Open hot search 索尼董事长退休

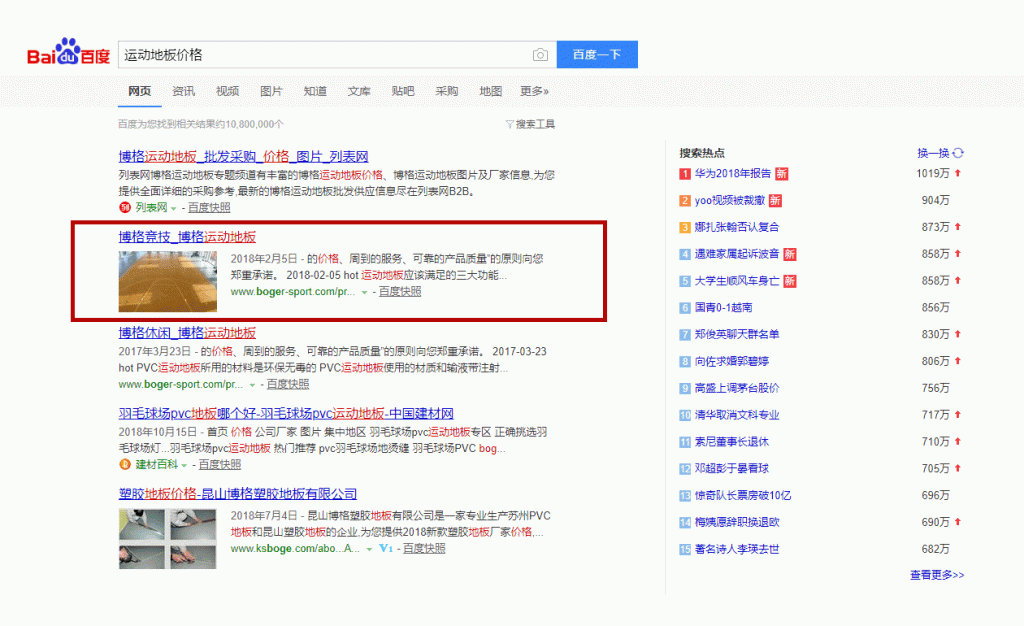pos(731,442)
